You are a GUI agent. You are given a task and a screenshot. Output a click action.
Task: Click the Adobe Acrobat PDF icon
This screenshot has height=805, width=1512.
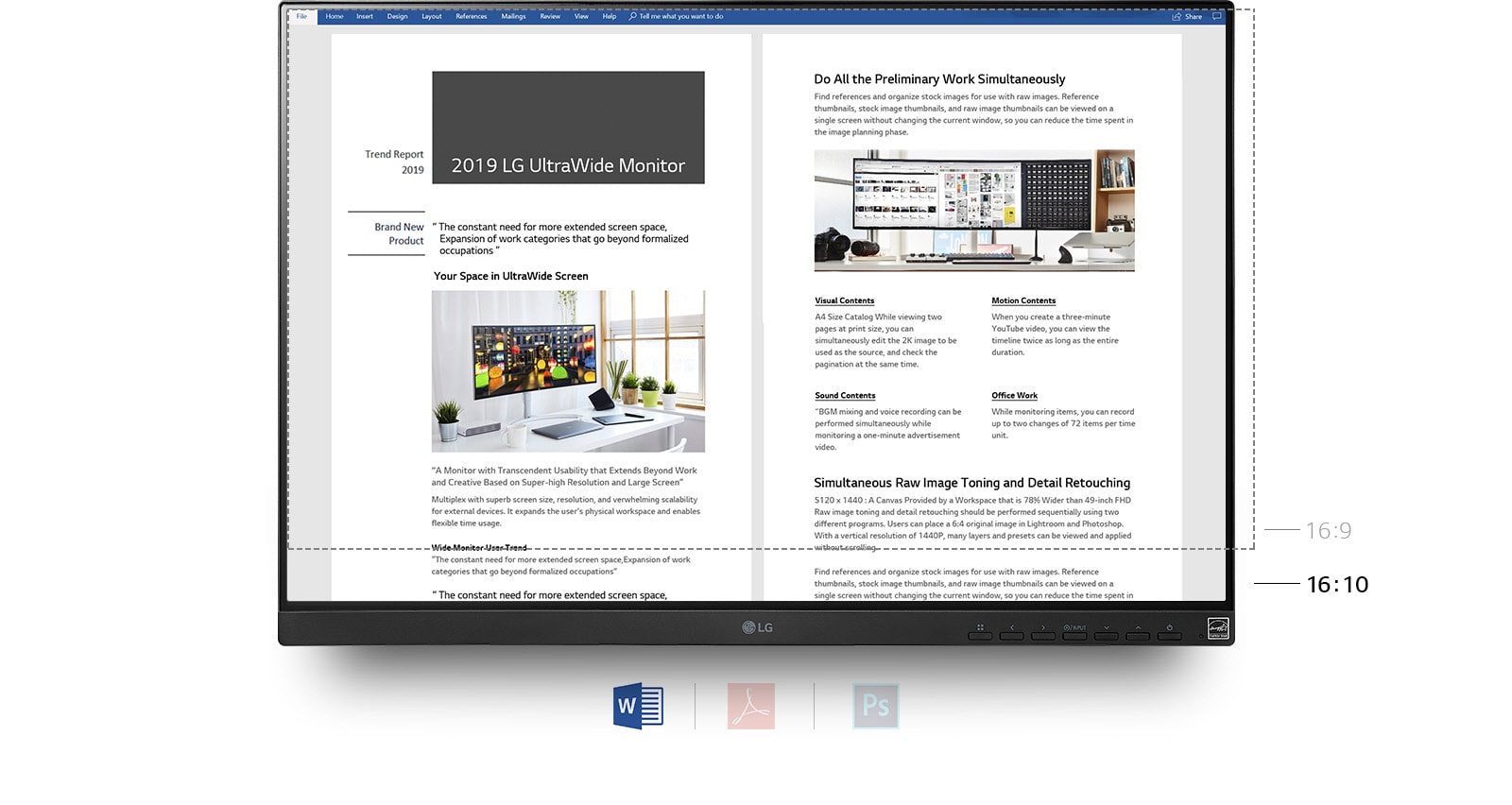pyautogui.click(x=751, y=706)
